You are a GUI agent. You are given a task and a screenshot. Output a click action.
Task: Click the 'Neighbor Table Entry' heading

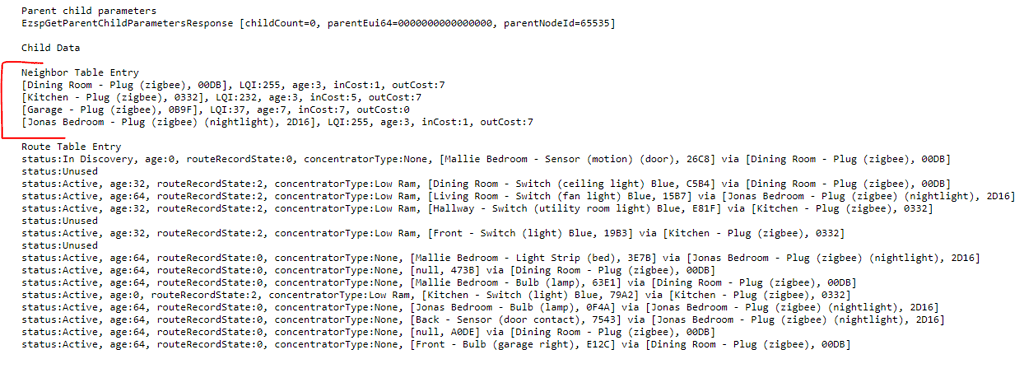(x=80, y=72)
